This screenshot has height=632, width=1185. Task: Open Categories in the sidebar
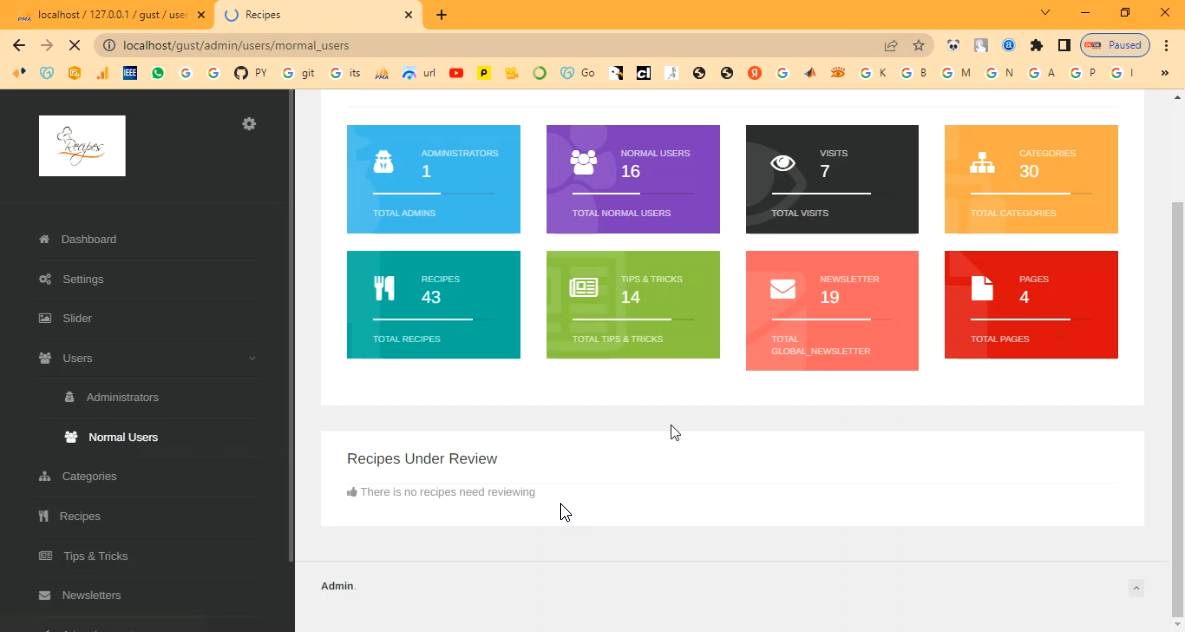coord(89,477)
